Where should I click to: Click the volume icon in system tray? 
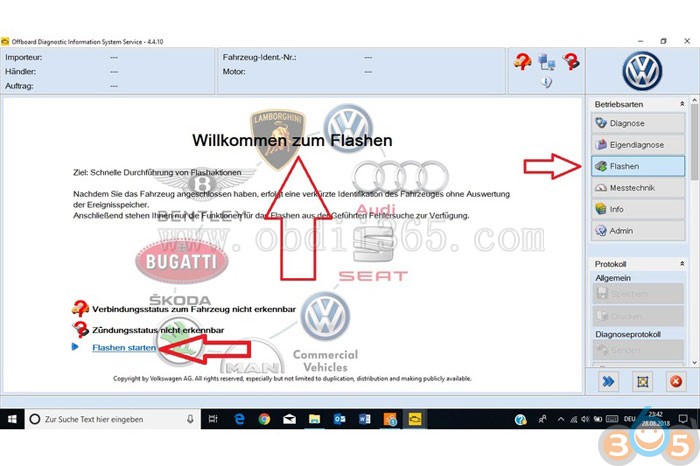[585, 419]
